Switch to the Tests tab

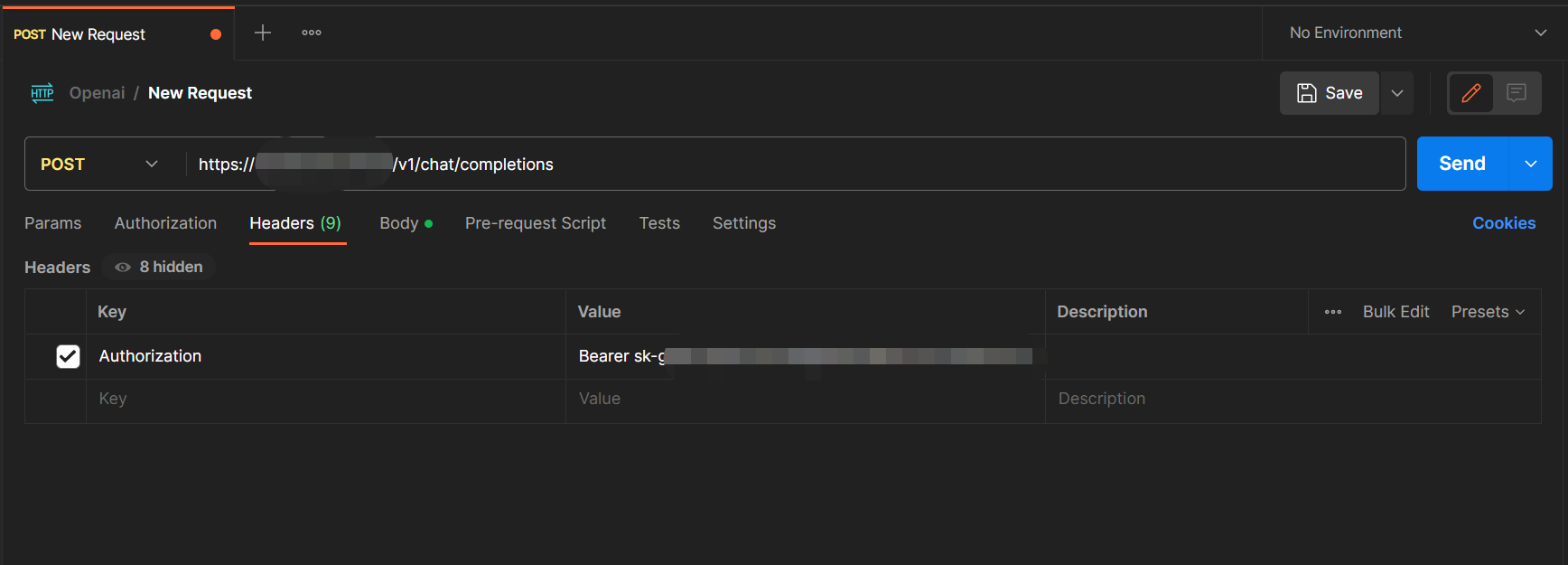659,223
